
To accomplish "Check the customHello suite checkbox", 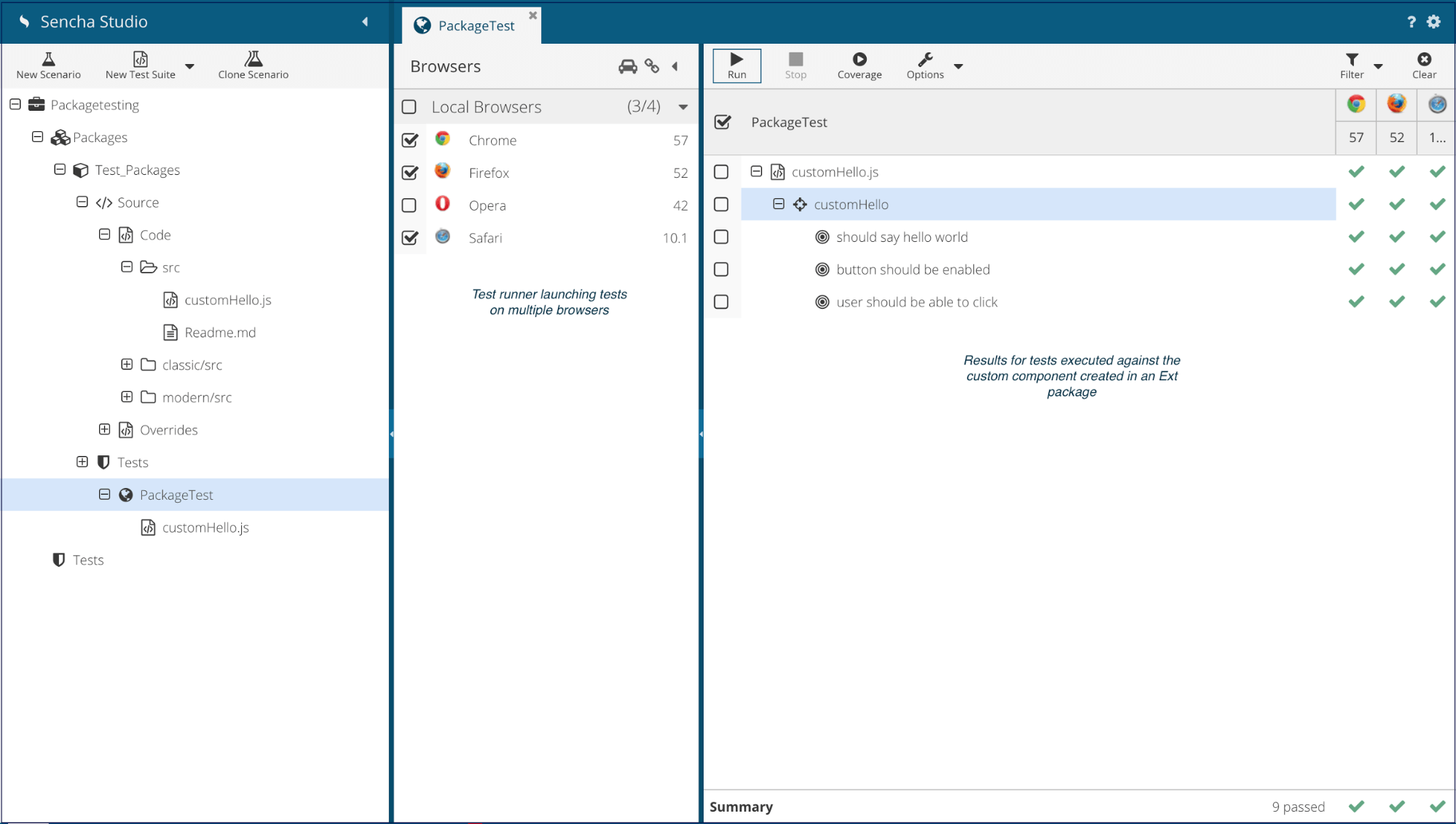I will (x=721, y=205).
